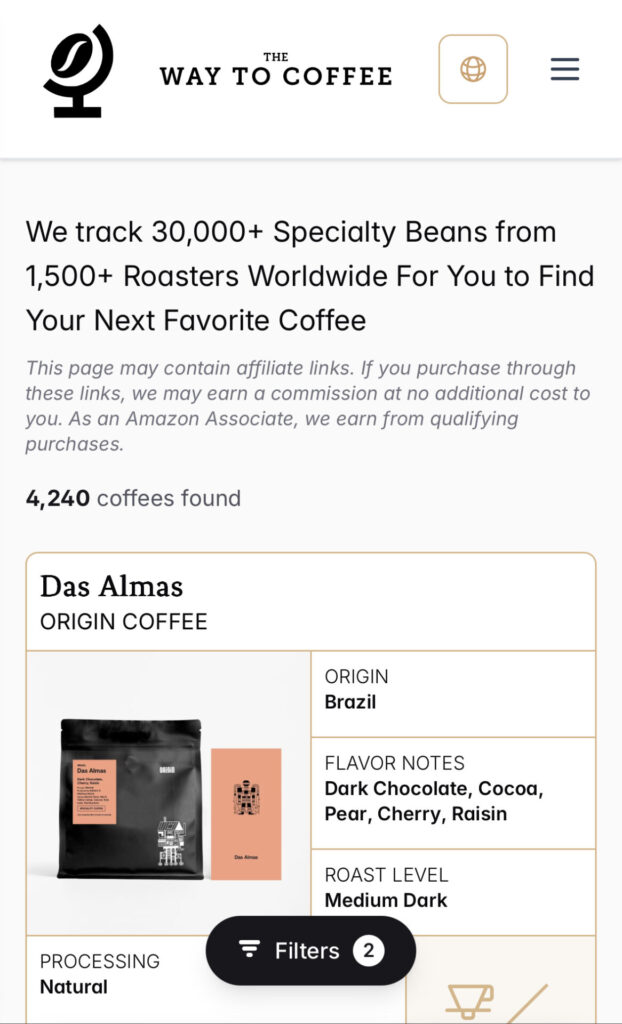Open the Das Almas coffee title
Viewport: 622px width, 1024px height.
[x=111, y=586]
